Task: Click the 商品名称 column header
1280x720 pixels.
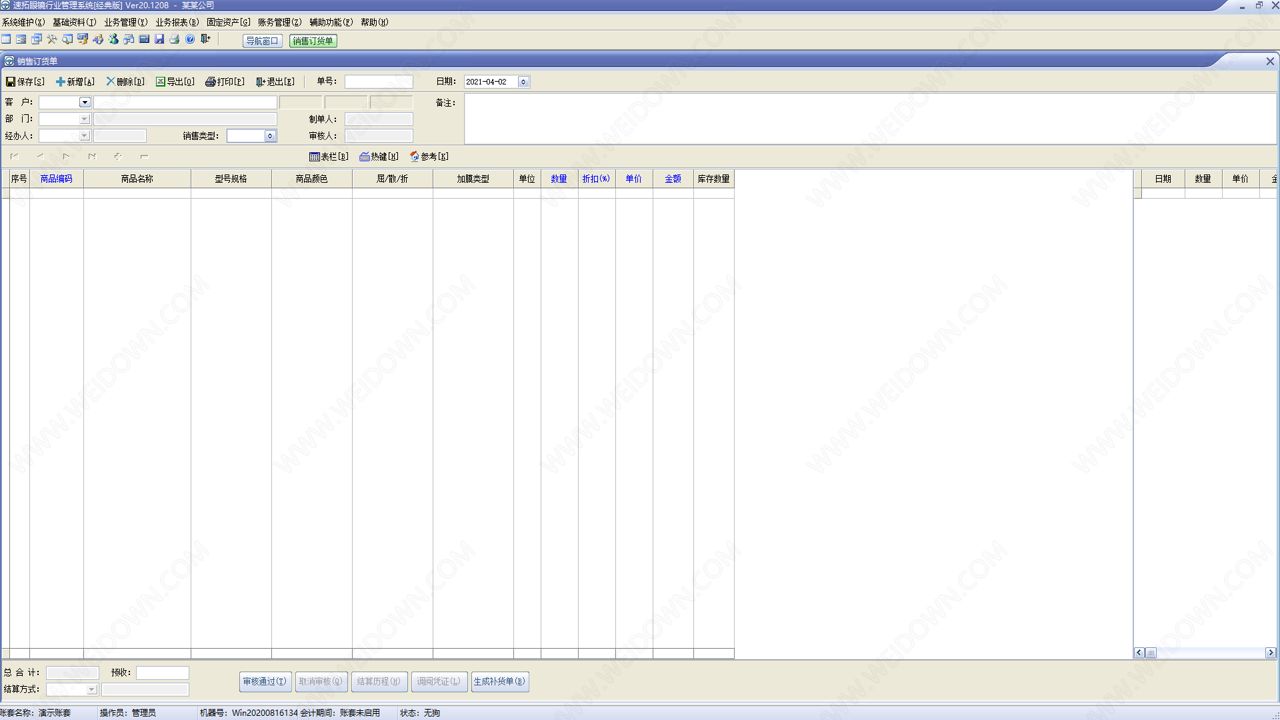Action: [x=137, y=179]
